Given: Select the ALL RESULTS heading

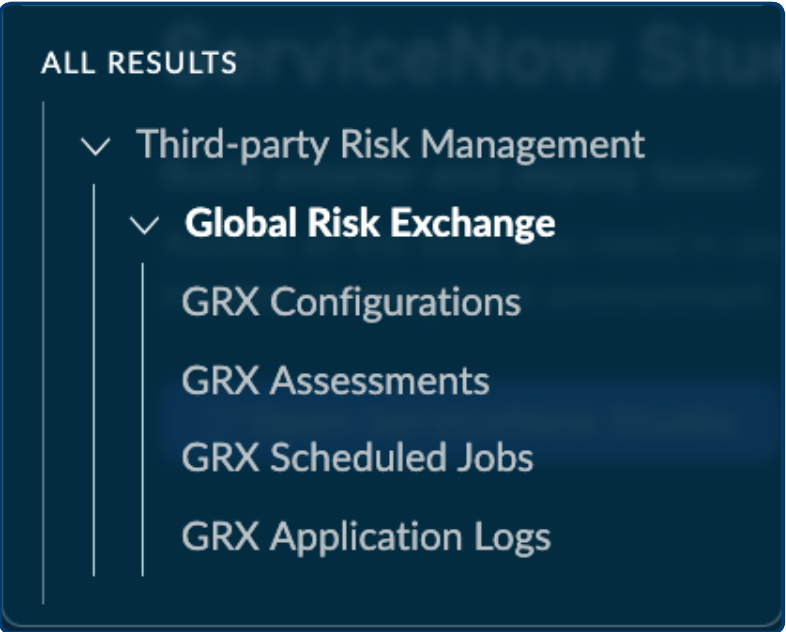Looking at the screenshot, I should (x=139, y=63).
